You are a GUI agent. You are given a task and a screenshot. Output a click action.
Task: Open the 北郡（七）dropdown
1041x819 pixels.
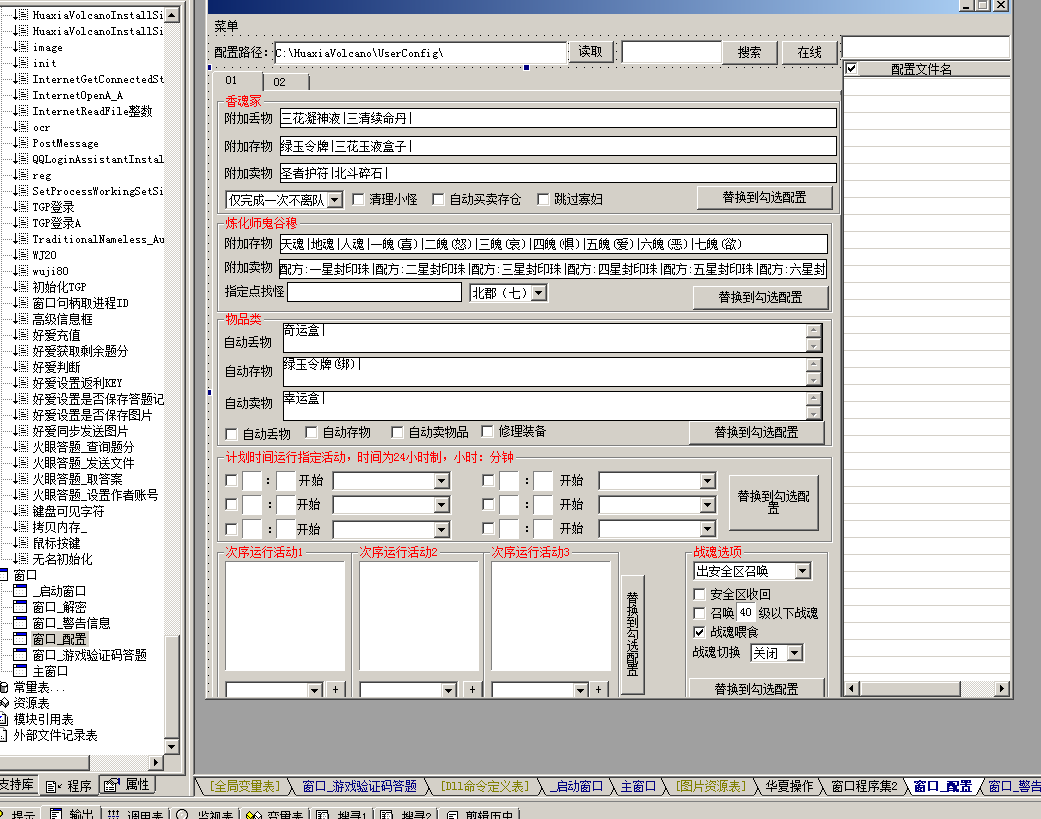pyautogui.click(x=539, y=293)
